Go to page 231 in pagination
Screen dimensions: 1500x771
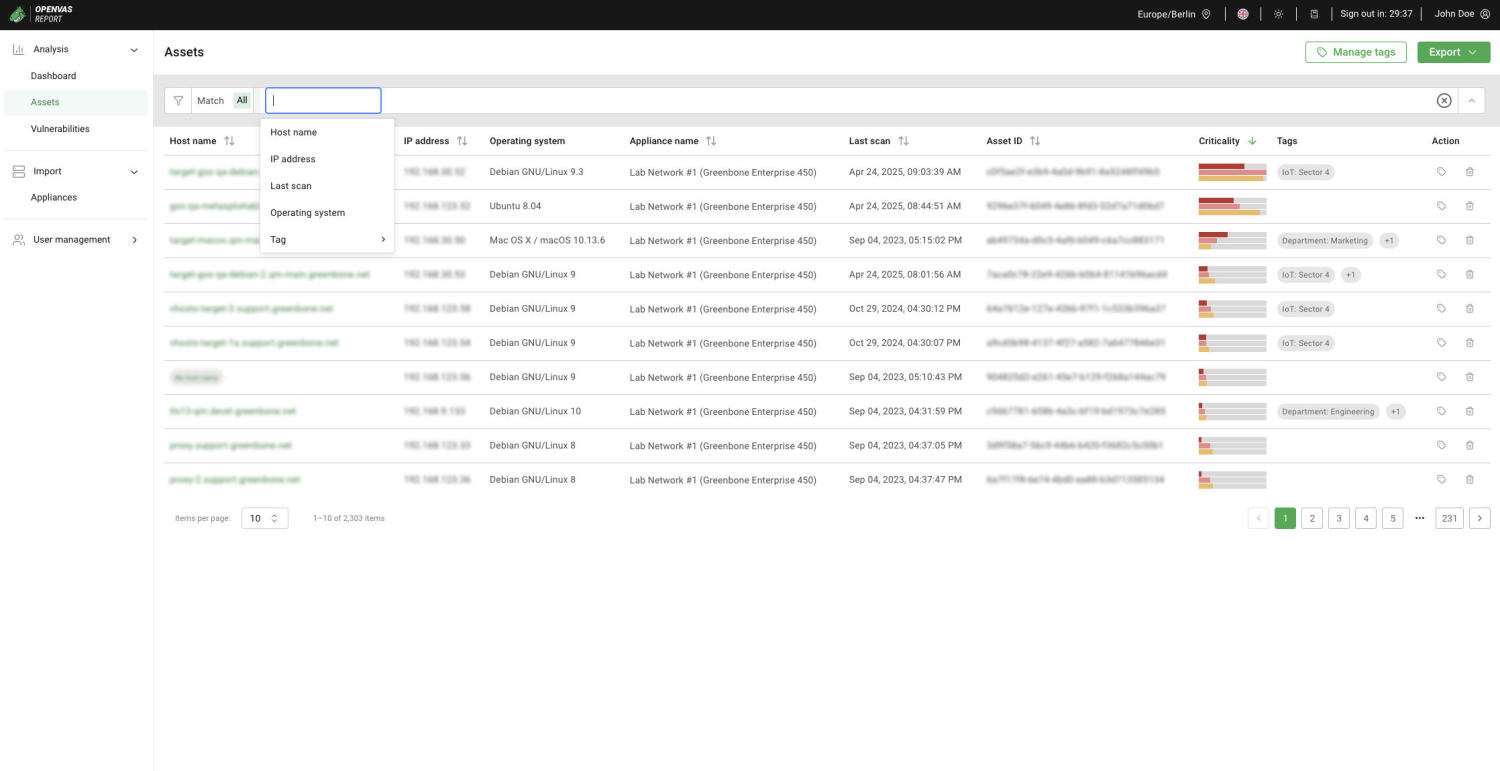[1449, 518]
